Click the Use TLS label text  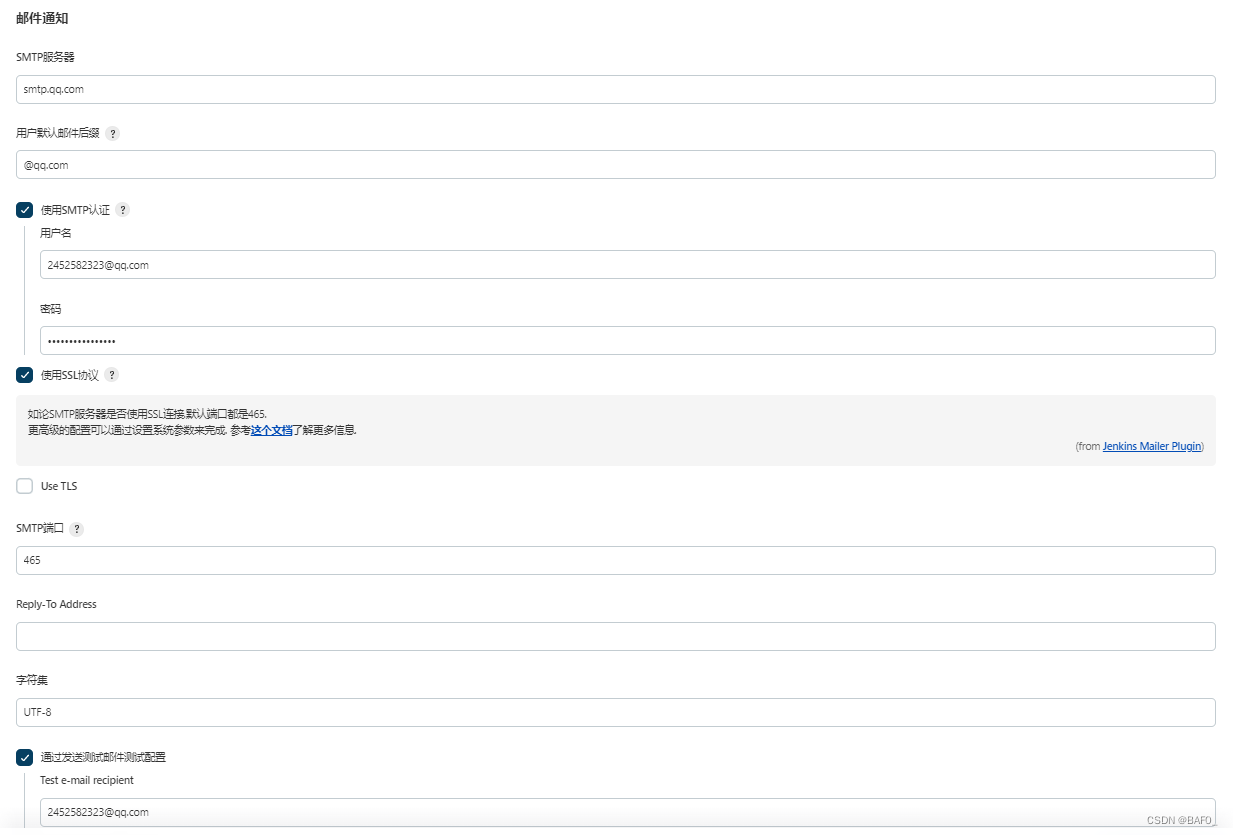tap(59, 486)
